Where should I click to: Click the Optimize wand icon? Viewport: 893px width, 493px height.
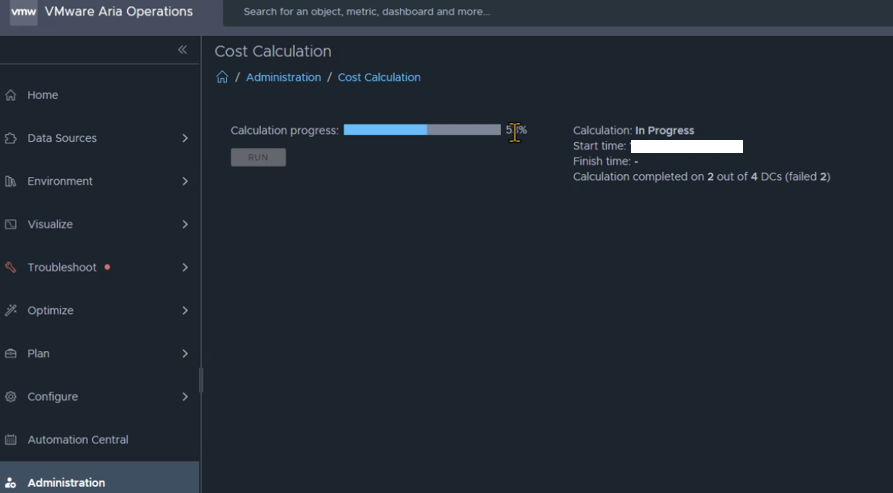[11, 310]
